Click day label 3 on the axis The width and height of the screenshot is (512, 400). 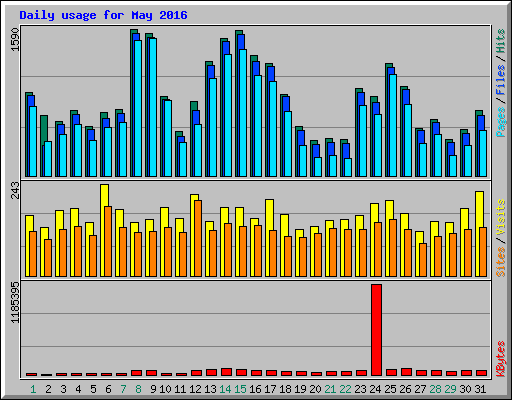coord(63,389)
